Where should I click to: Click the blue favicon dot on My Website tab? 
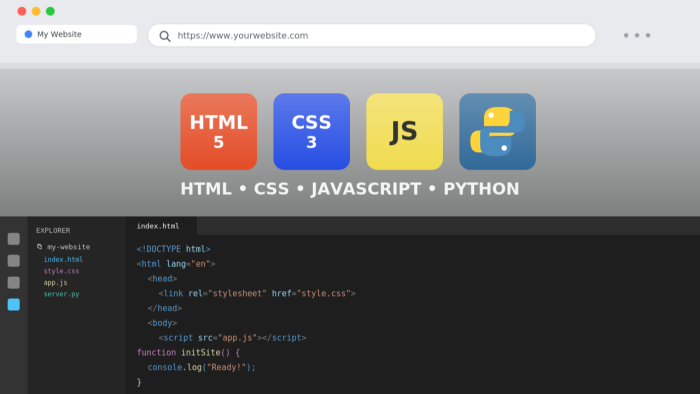(28, 34)
